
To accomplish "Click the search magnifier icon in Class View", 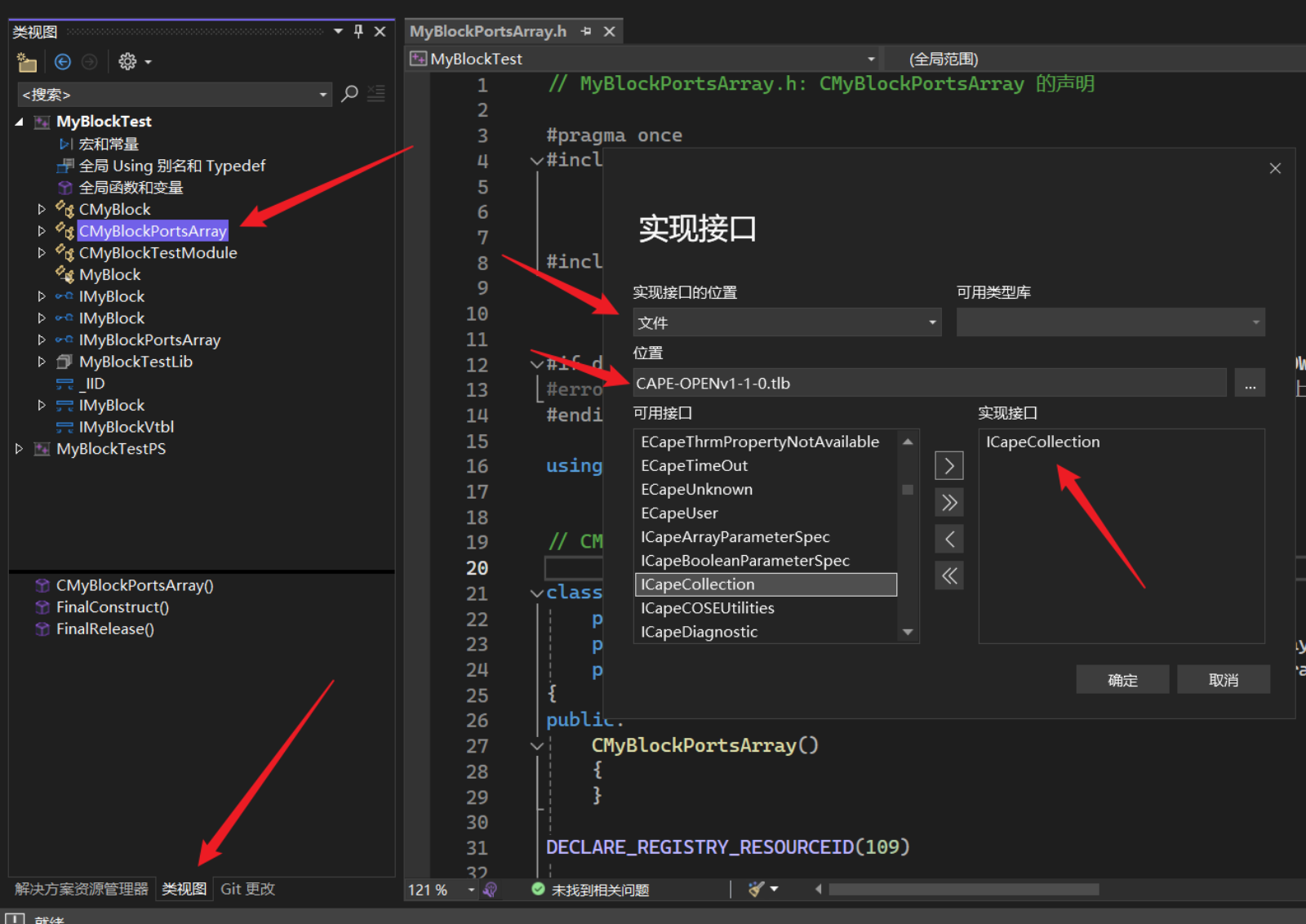I will pos(349,94).
